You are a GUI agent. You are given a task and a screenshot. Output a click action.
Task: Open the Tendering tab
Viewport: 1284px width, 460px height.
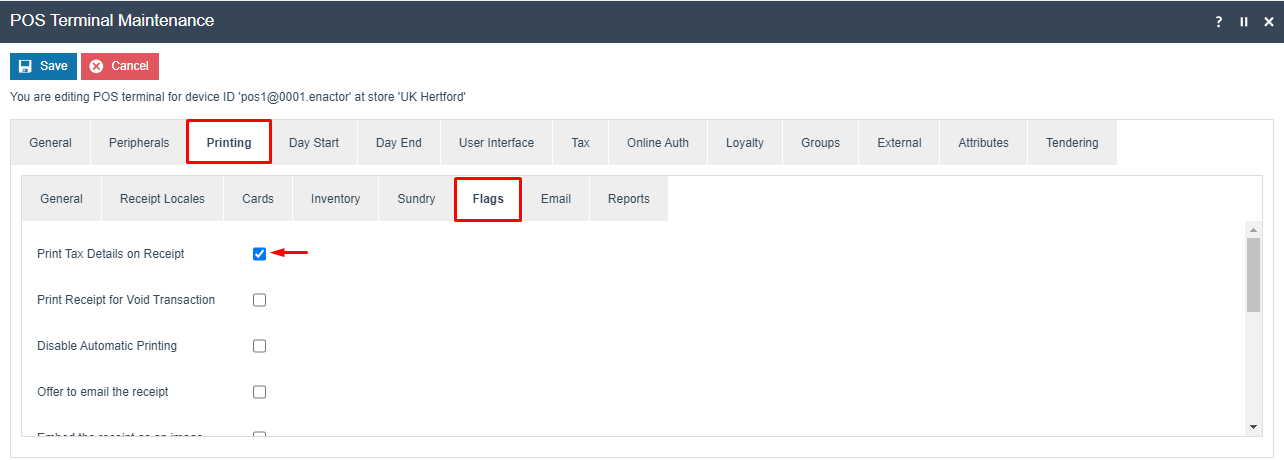(1072, 143)
